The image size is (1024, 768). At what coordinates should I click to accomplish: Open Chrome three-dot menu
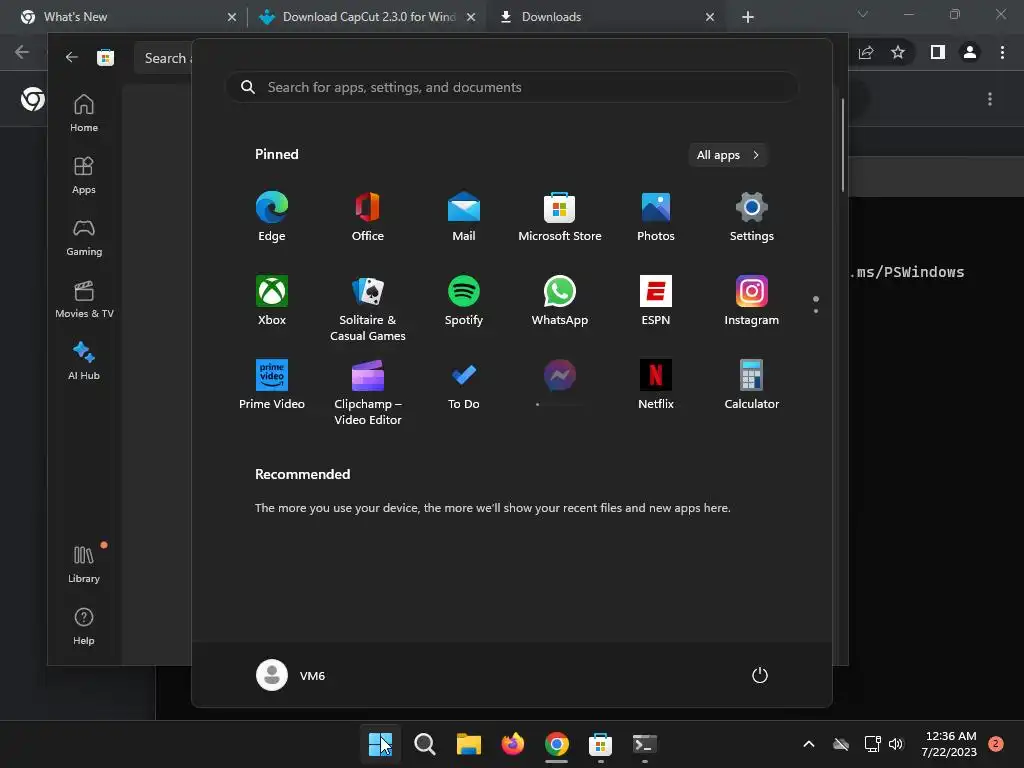coord(1002,52)
